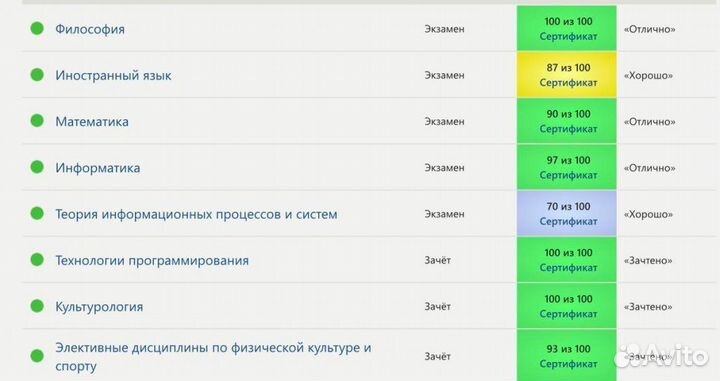Click Сертификат link in Технологии программирования row
Image resolution: width=720 pixels, height=381 pixels.
click(x=568, y=268)
